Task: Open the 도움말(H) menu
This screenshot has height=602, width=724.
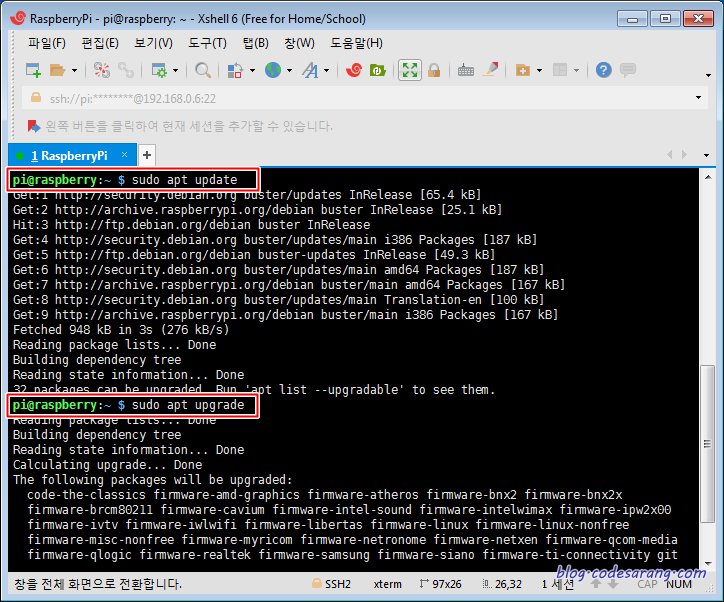Action: tap(356, 43)
